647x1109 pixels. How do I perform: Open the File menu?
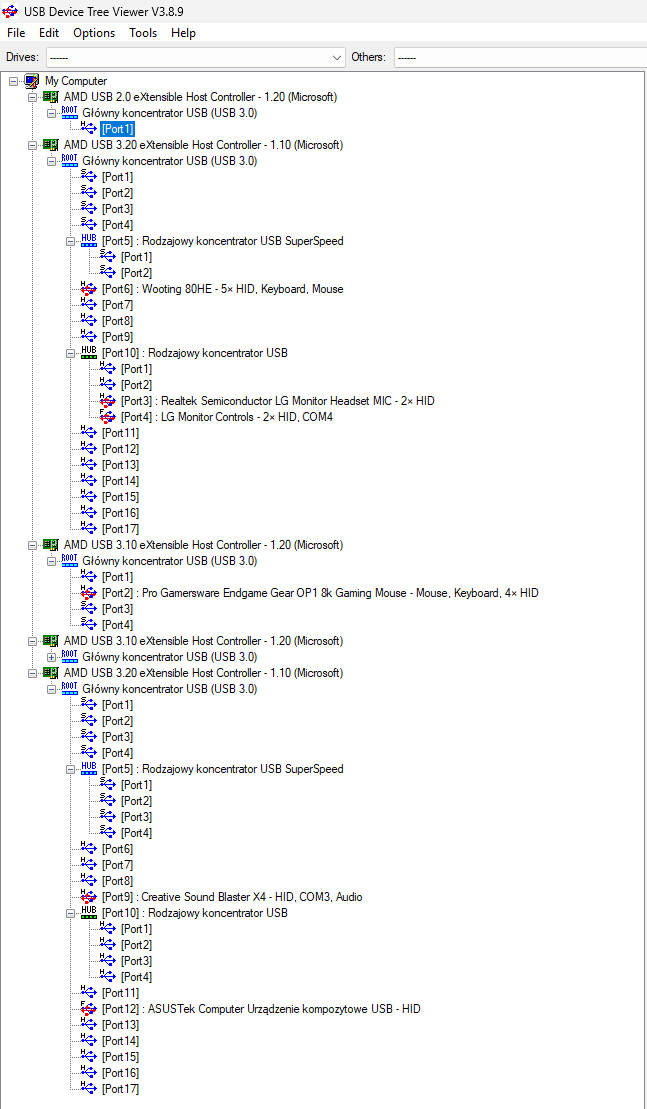click(x=16, y=33)
